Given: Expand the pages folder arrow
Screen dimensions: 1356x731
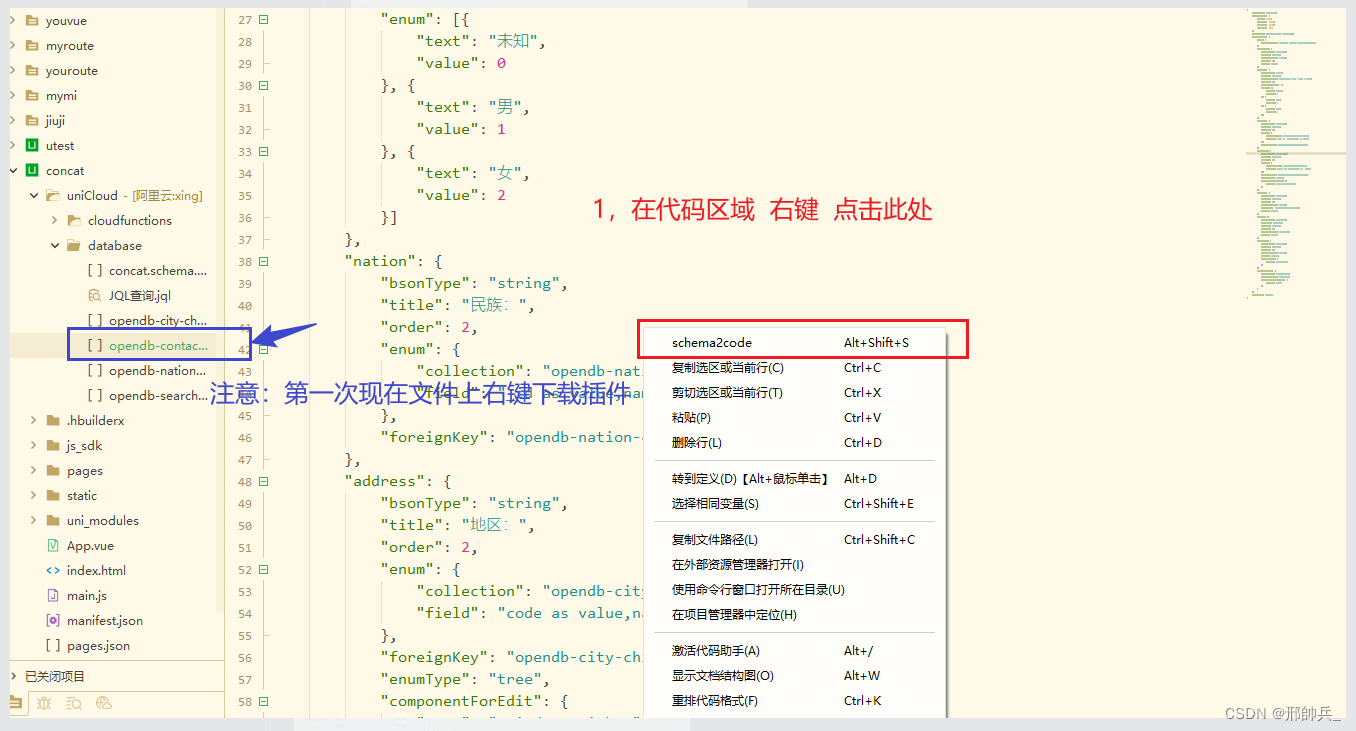Looking at the screenshot, I should click(x=34, y=471).
